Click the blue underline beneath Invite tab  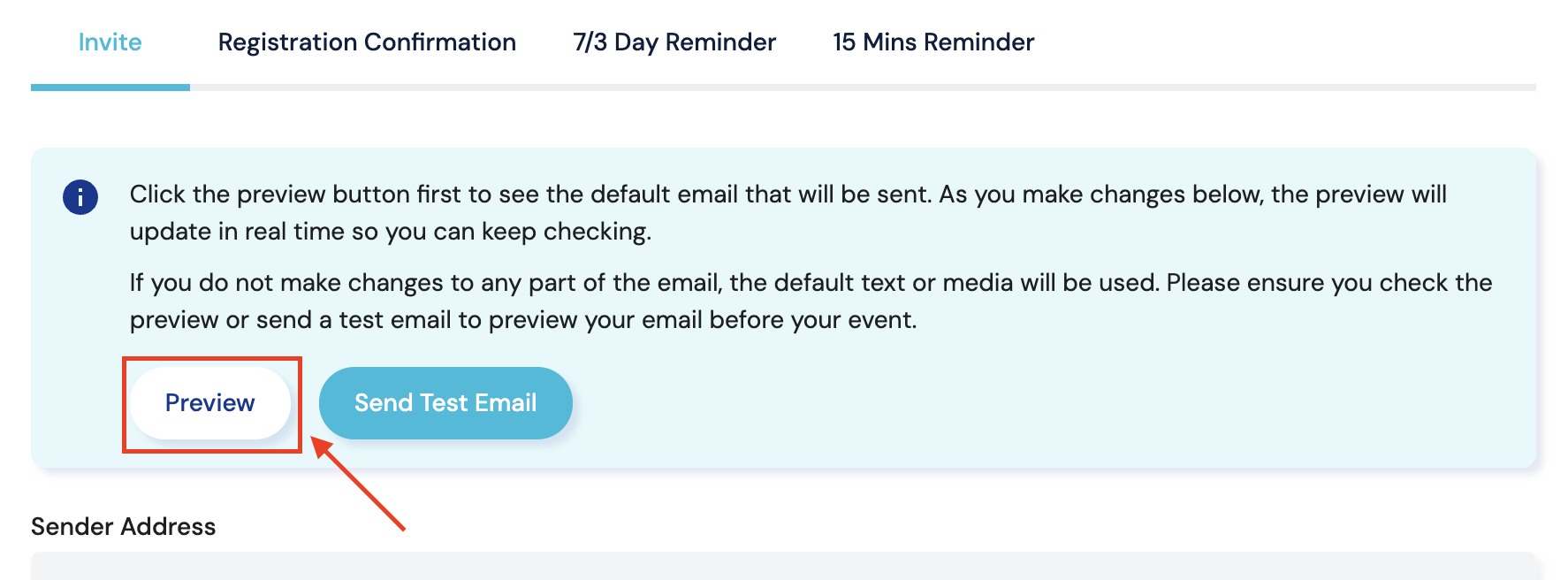point(110,88)
